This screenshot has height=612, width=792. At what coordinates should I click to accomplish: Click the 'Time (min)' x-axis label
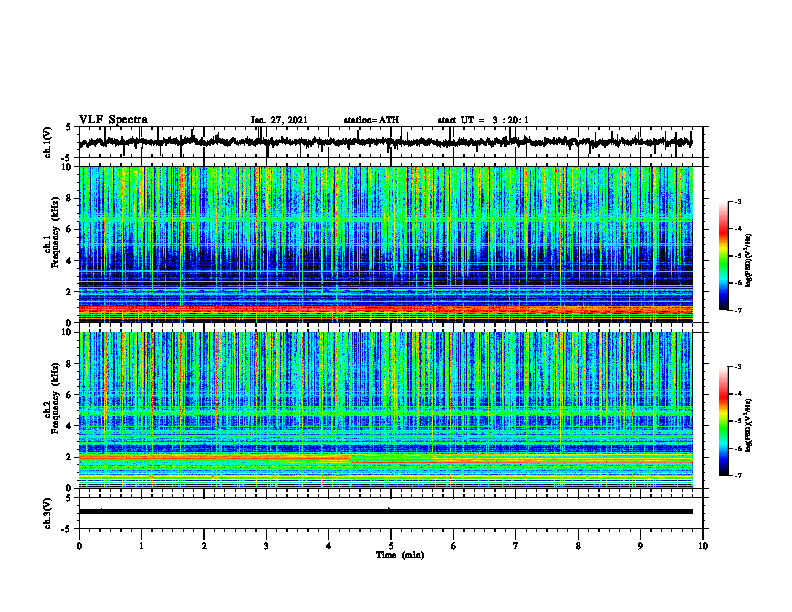pyautogui.click(x=400, y=555)
